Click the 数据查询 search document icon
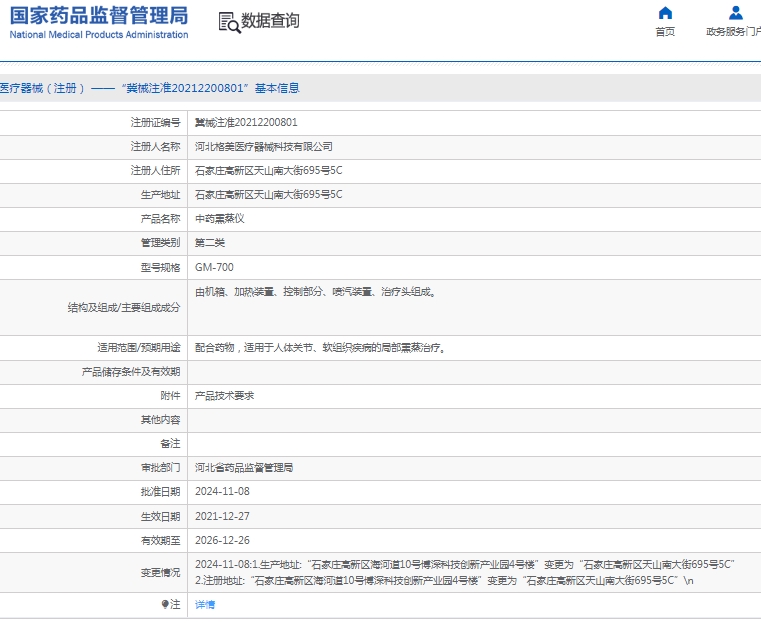The image size is (761, 623). tap(229, 22)
